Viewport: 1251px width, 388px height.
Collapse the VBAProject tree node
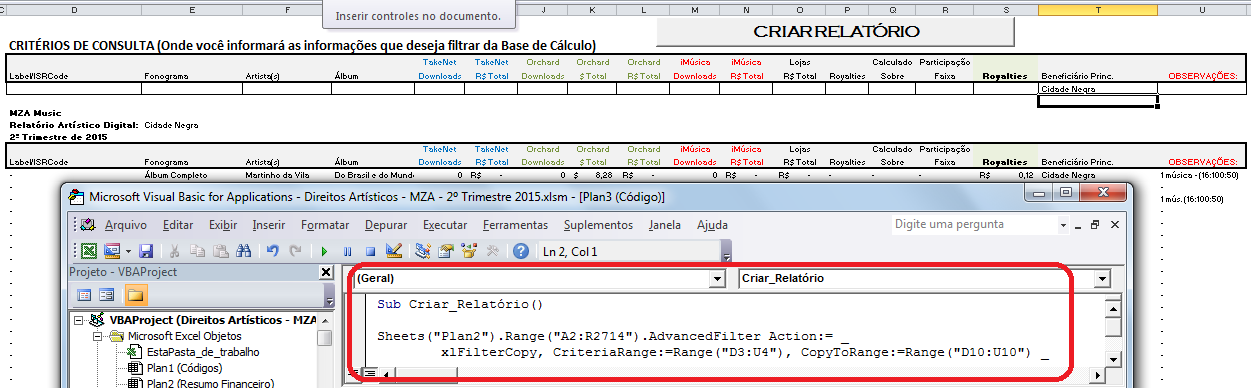tap(79, 320)
